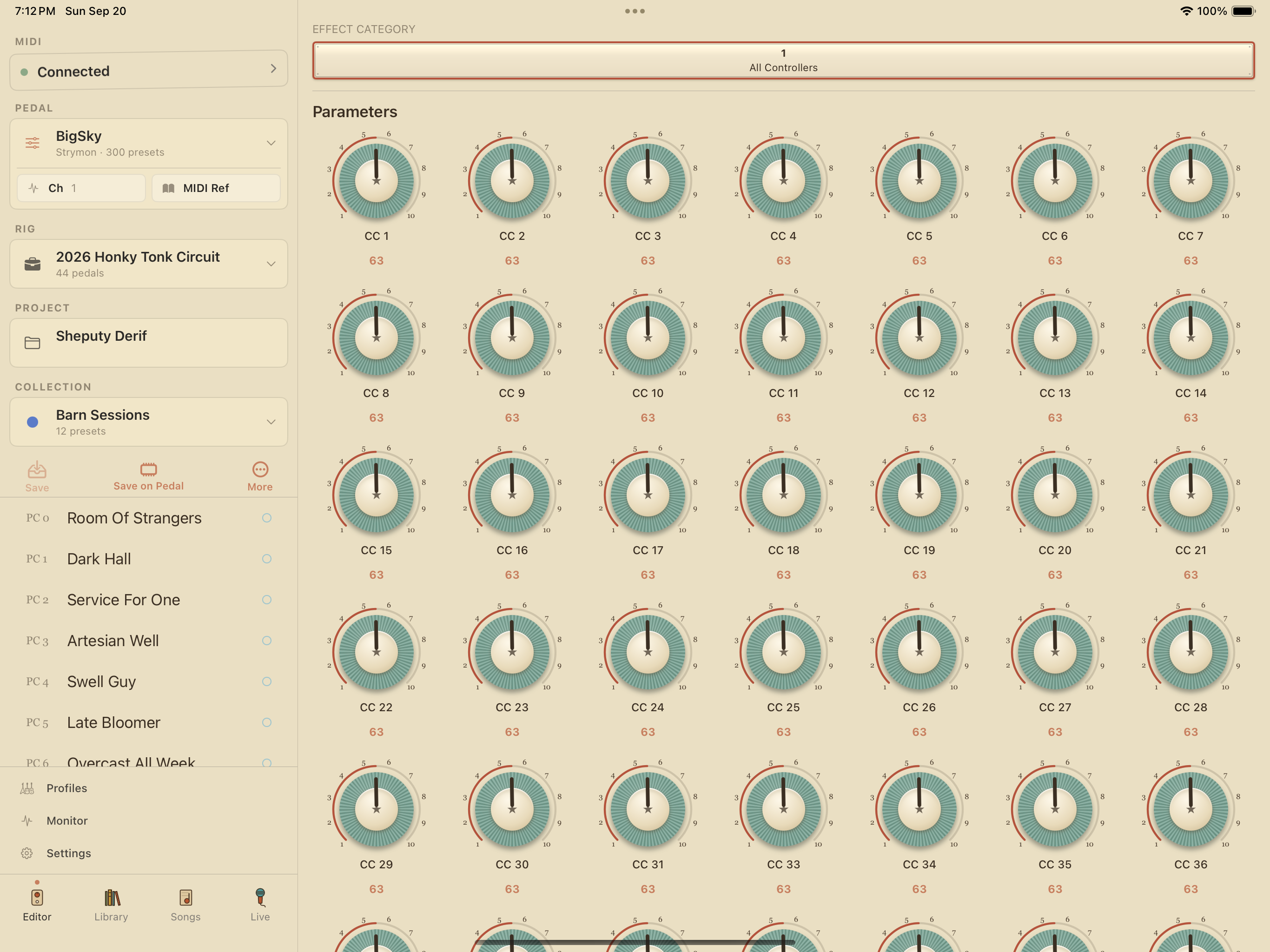
Task: Switch to the Songs tab
Action: pos(185,905)
